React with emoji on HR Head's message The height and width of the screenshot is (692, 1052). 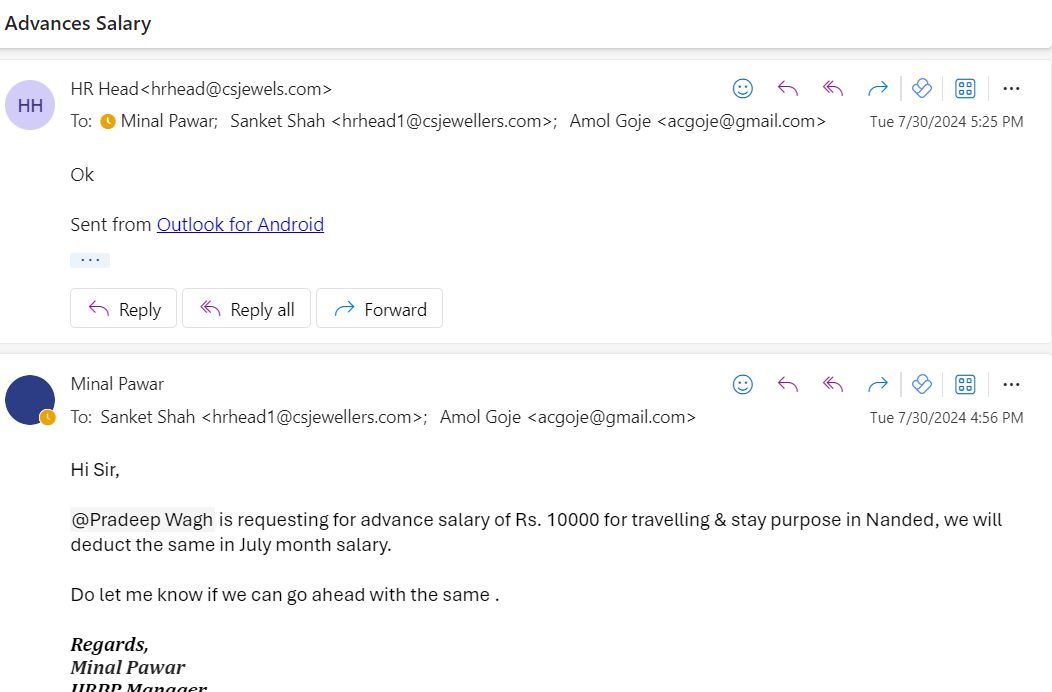tap(743, 89)
